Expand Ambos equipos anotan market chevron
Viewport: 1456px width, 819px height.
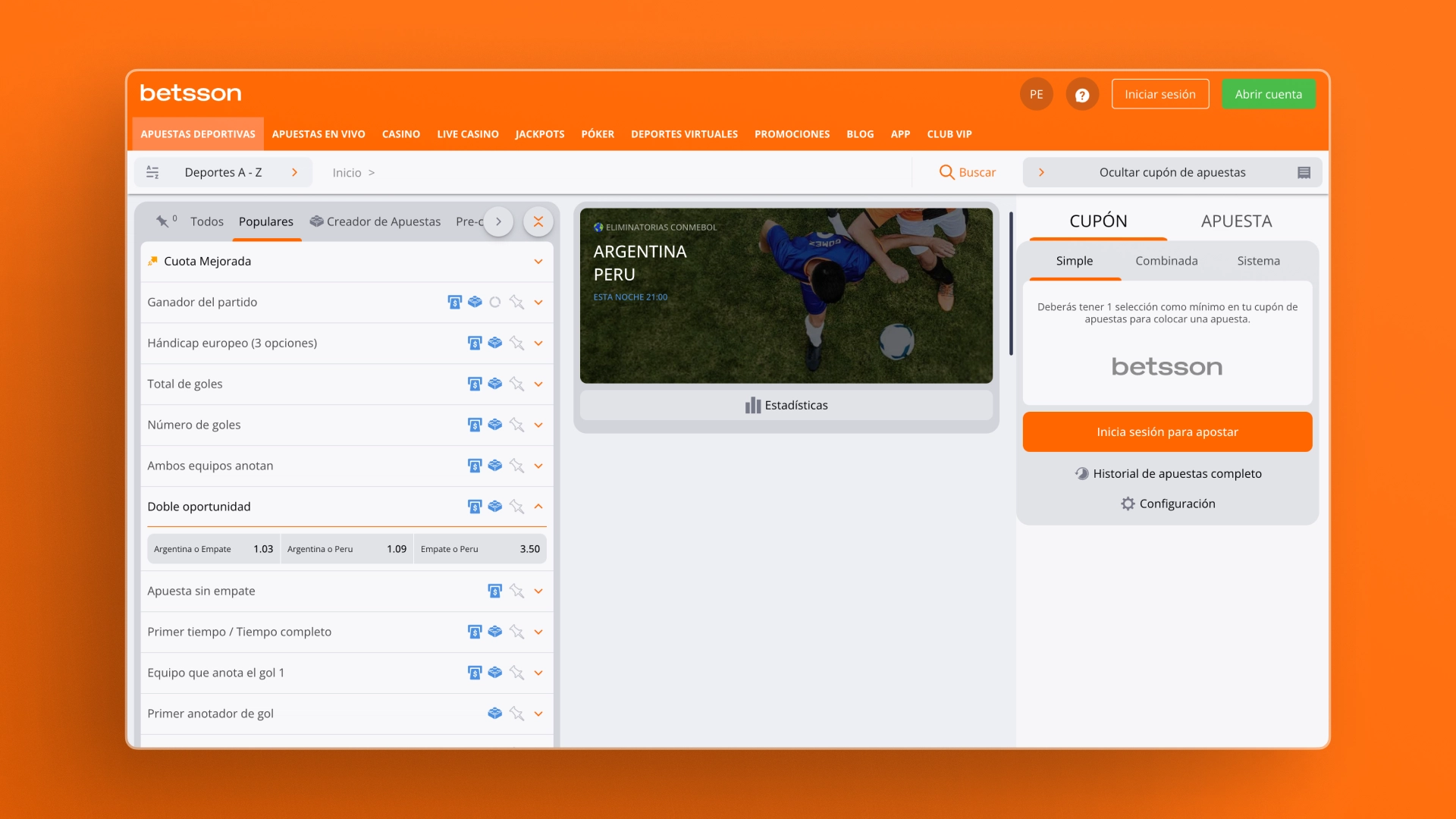pyautogui.click(x=538, y=466)
